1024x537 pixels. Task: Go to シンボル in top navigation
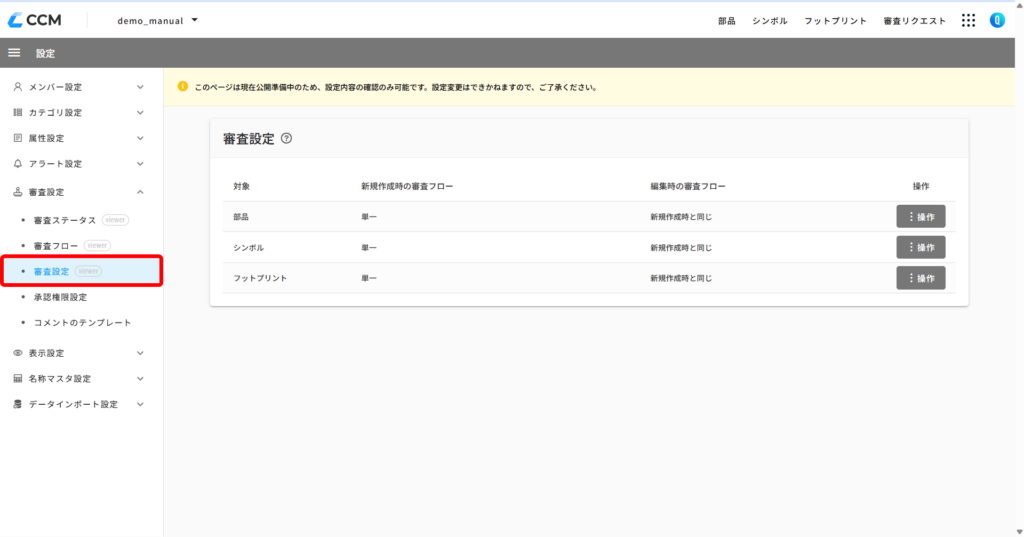click(769, 21)
